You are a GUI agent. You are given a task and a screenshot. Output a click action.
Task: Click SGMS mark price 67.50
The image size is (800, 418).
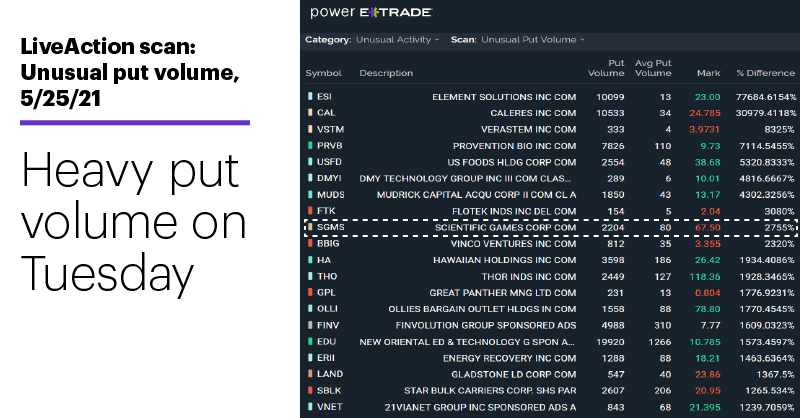coord(708,228)
